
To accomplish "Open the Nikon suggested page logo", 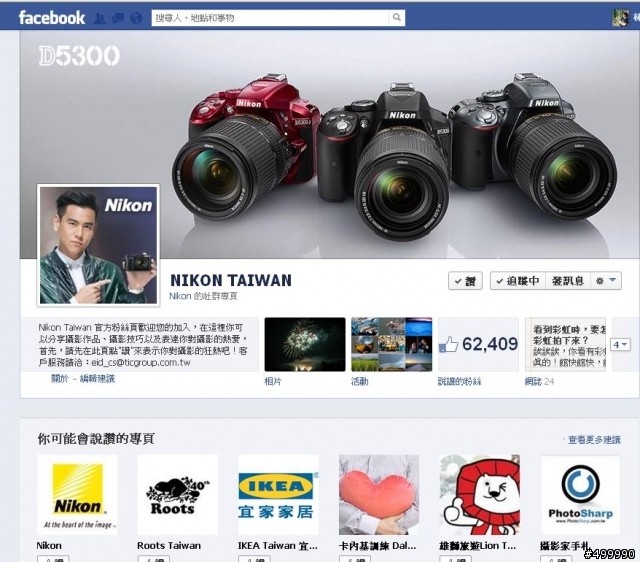I will 77,495.
